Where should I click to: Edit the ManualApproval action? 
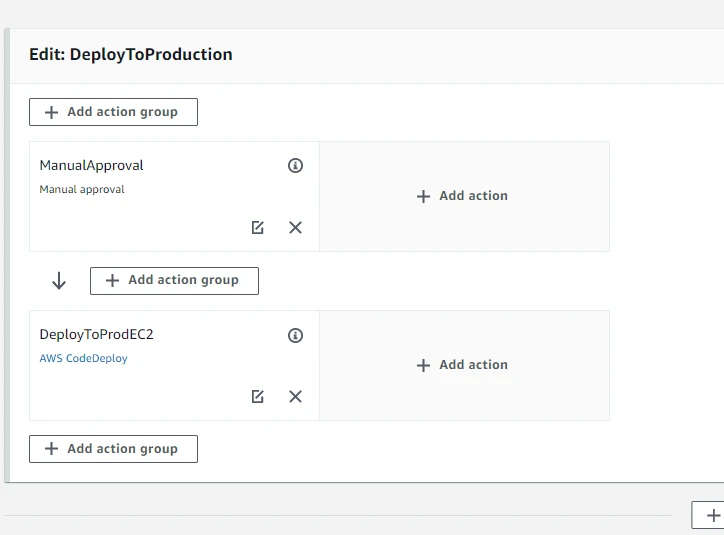click(258, 227)
